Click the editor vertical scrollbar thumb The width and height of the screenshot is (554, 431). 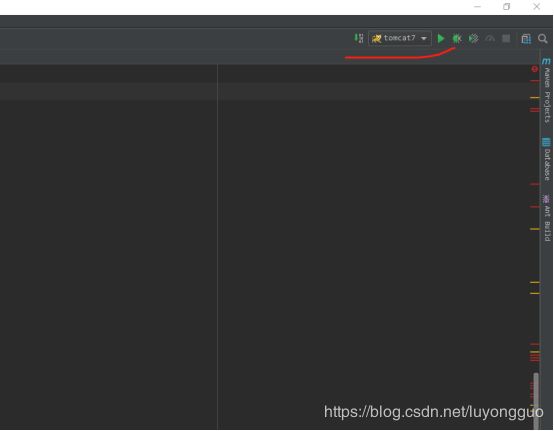point(536,401)
